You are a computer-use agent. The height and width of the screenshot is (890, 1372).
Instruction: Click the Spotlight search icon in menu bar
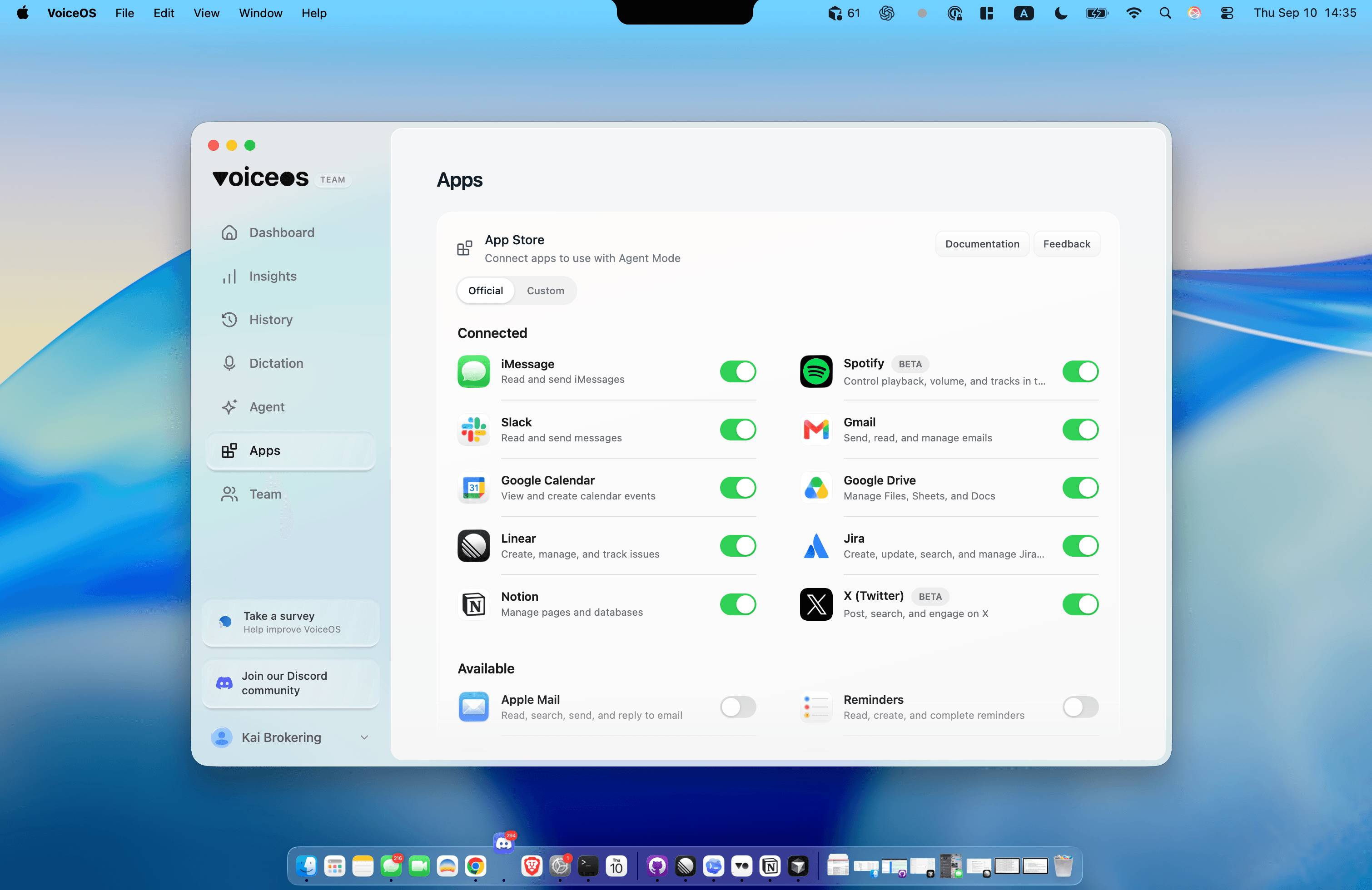(x=1165, y=13)
